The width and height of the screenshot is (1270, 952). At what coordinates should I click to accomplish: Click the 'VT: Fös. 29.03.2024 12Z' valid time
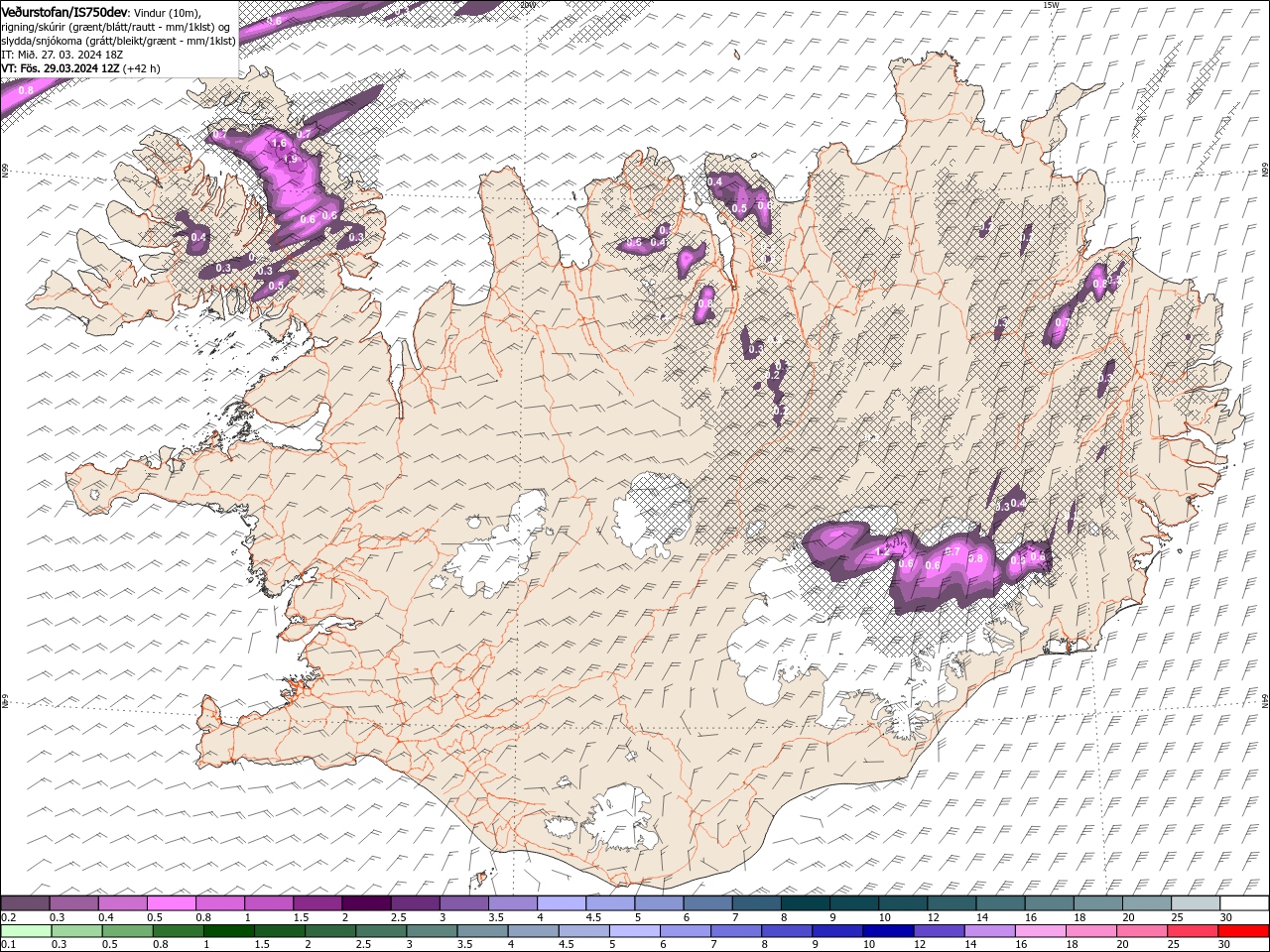pyautogui.click(x=61, y=68)
